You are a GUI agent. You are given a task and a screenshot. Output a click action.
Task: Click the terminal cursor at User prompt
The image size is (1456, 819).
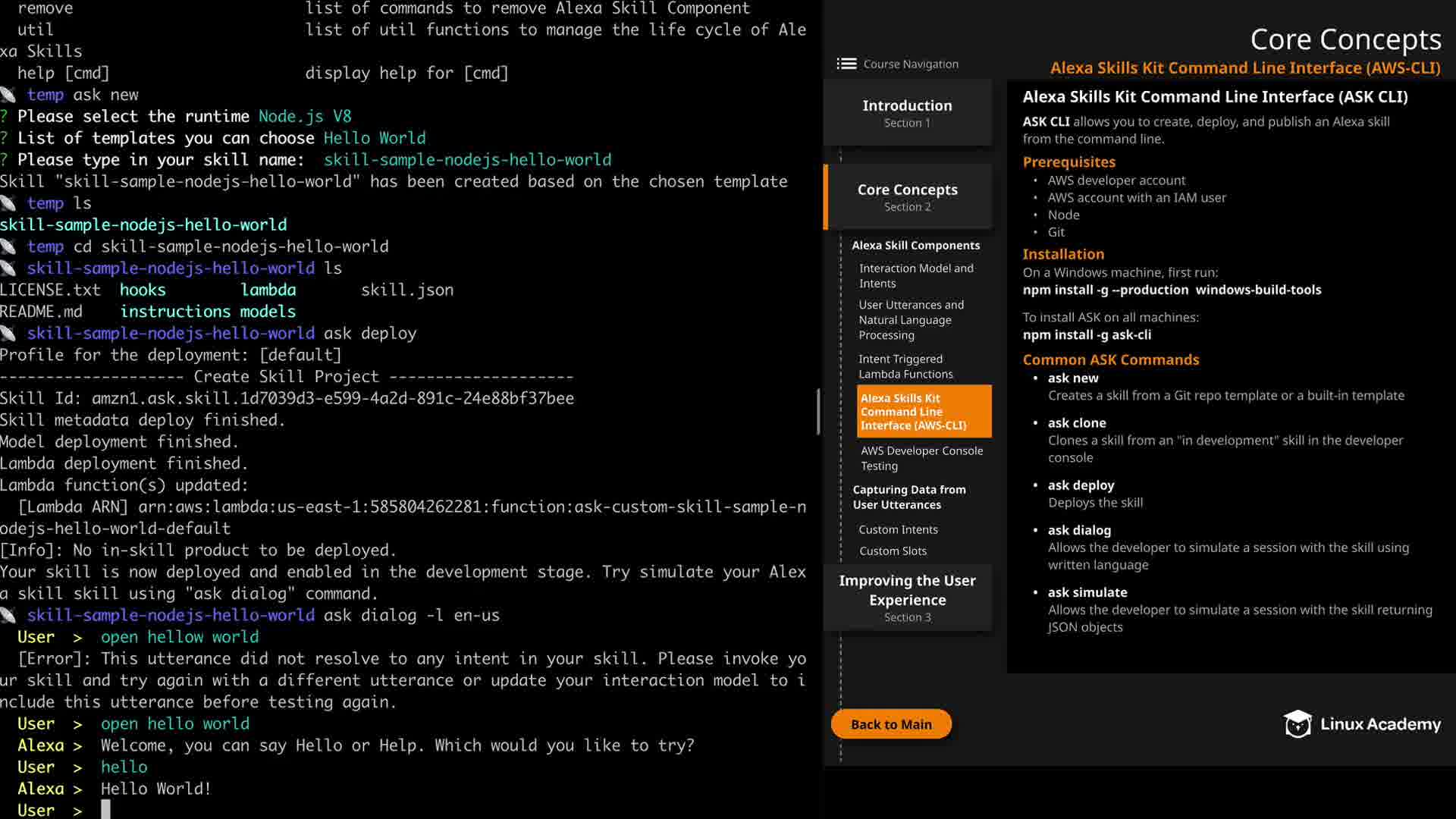click(x=105, y=809)
